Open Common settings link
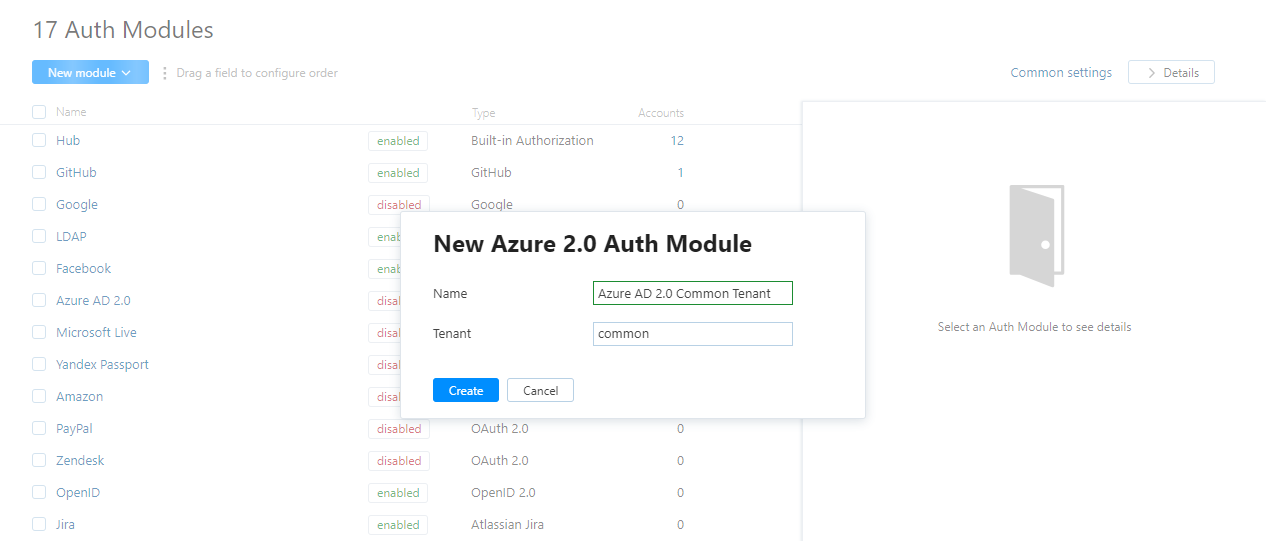This screenshot has width=1266, height=541. (x=1061, y=73)
